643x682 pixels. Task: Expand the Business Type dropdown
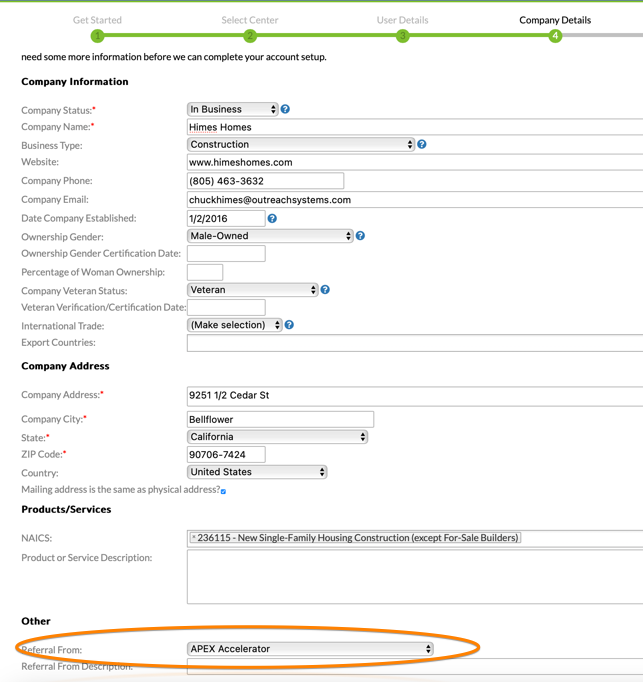point(300,144)
